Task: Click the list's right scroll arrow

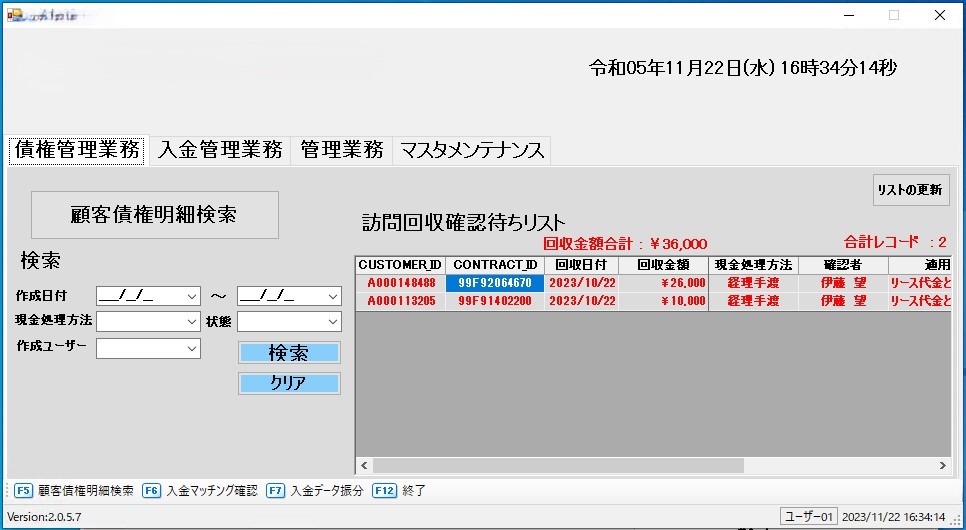Action: pos(943,465)
